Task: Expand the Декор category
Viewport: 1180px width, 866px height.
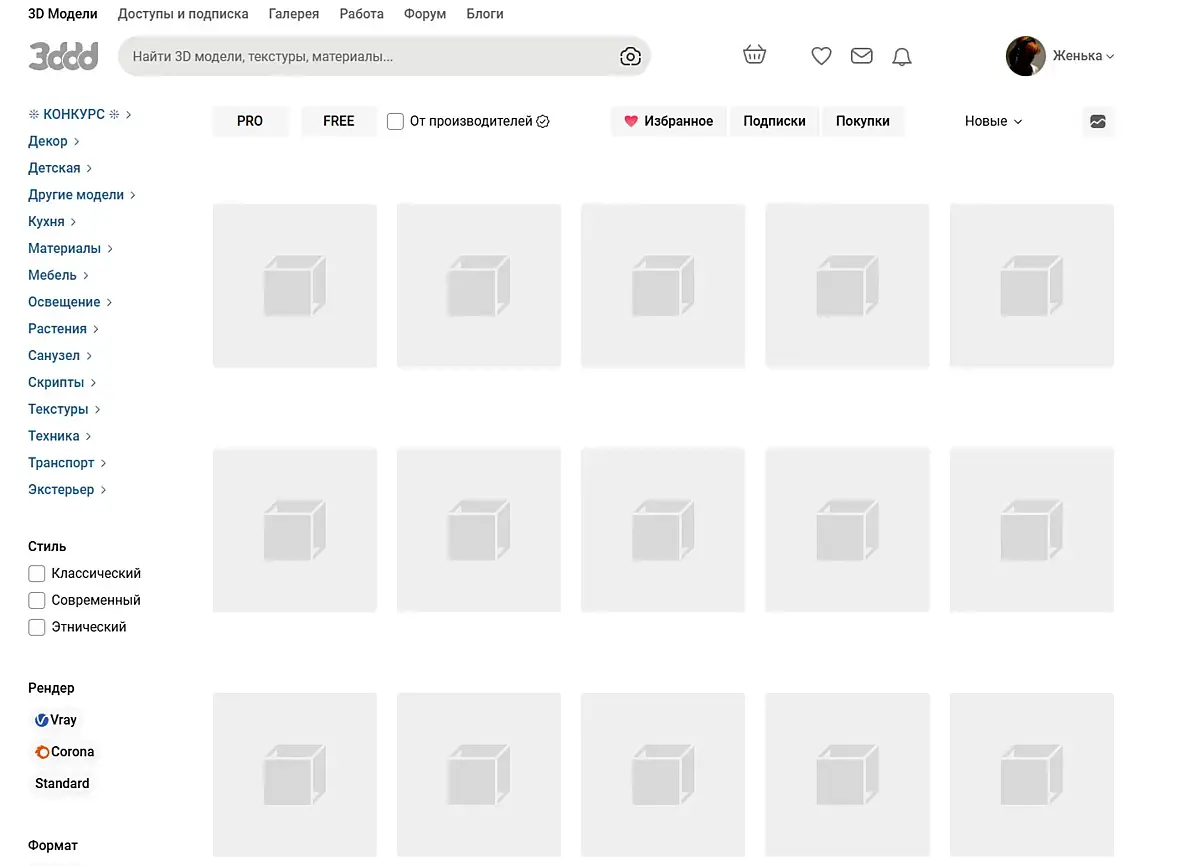Action: (53, 141)
